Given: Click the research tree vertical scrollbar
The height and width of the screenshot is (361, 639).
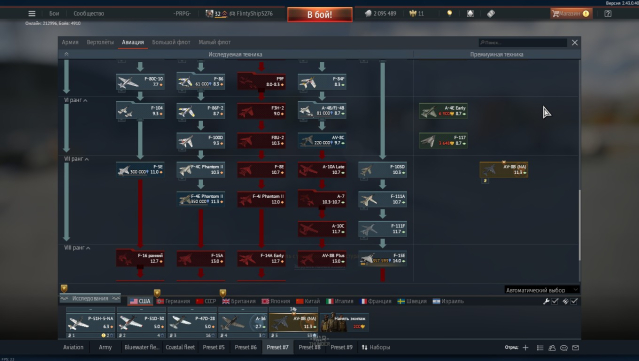Looking at the screenshot, I should [580, 225].
